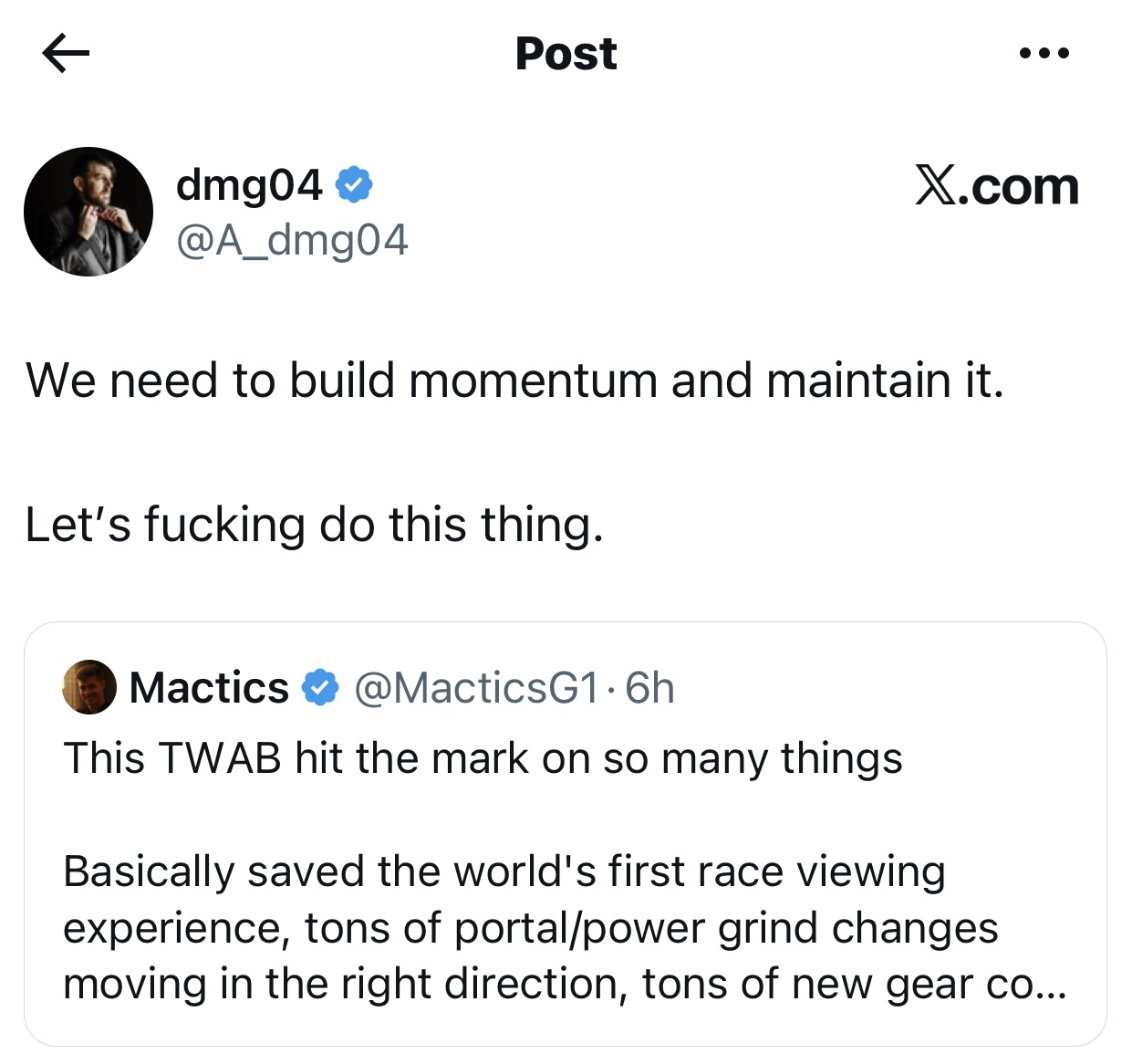
Task: Click the blue verified badge beside dmg04
Action: (x=354, y=185)
